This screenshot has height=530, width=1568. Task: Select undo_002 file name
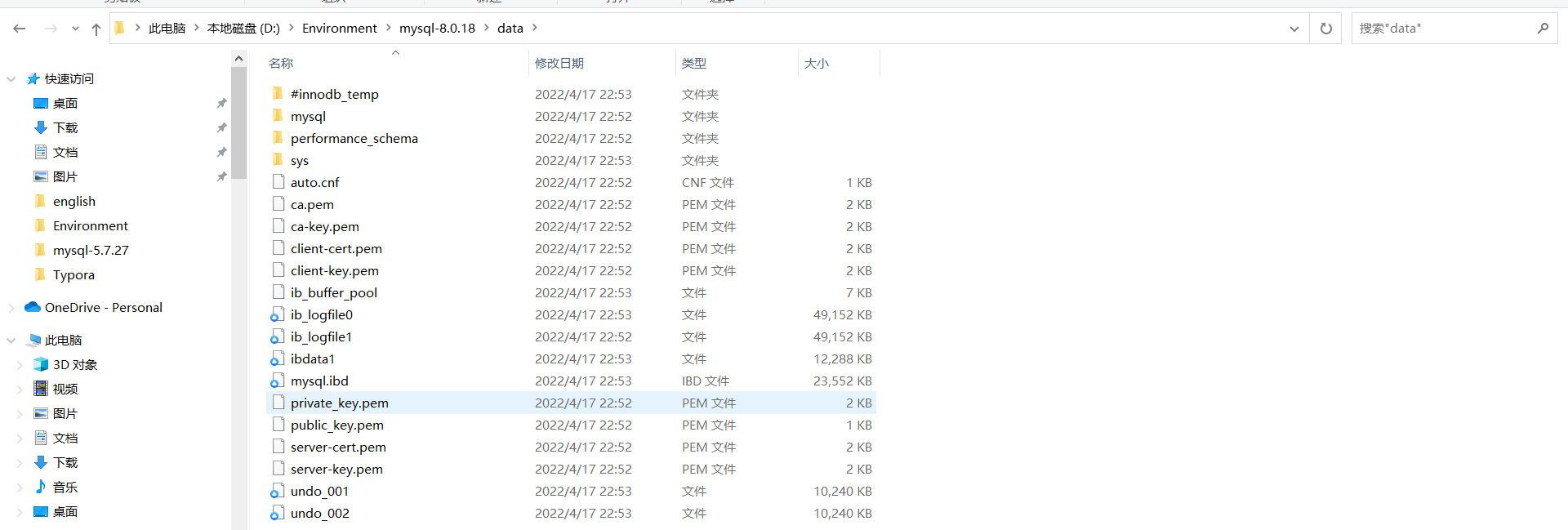[320, 514]
